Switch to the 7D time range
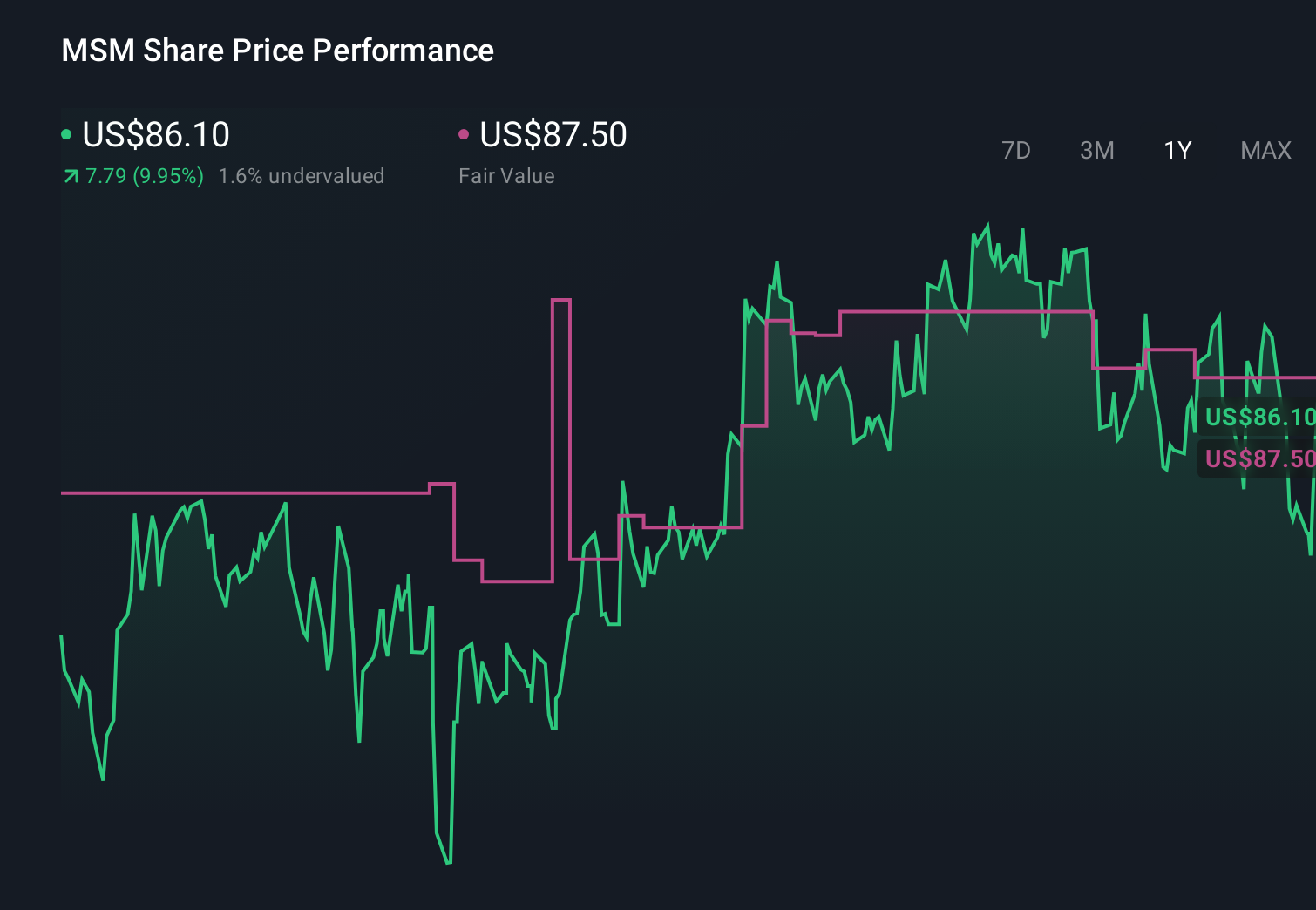The image size is (1316, 910). coord(1016,150)
